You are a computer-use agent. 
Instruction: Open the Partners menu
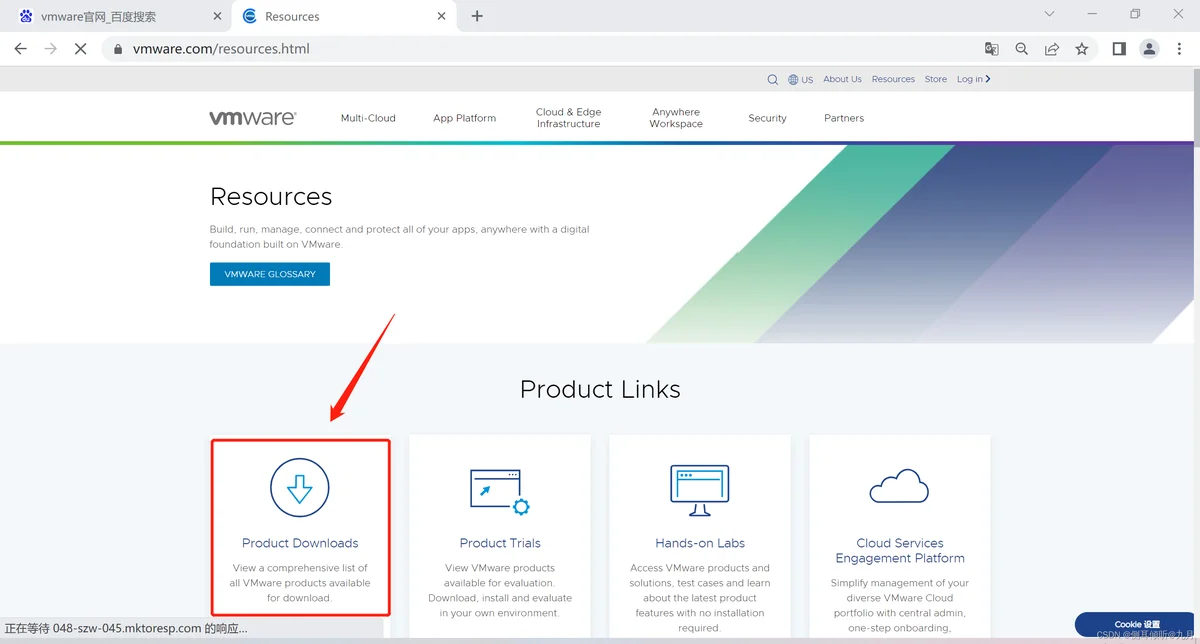(x=844, y=118)
